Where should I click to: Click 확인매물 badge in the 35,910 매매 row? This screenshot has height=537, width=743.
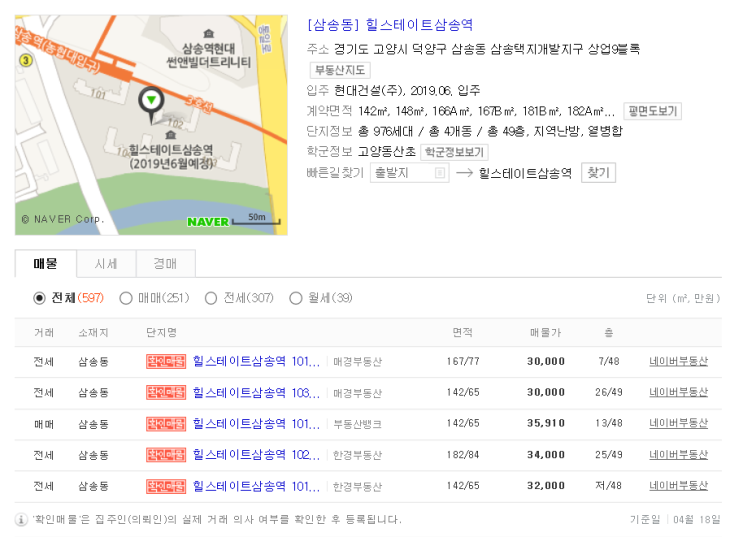click(166, 424)
